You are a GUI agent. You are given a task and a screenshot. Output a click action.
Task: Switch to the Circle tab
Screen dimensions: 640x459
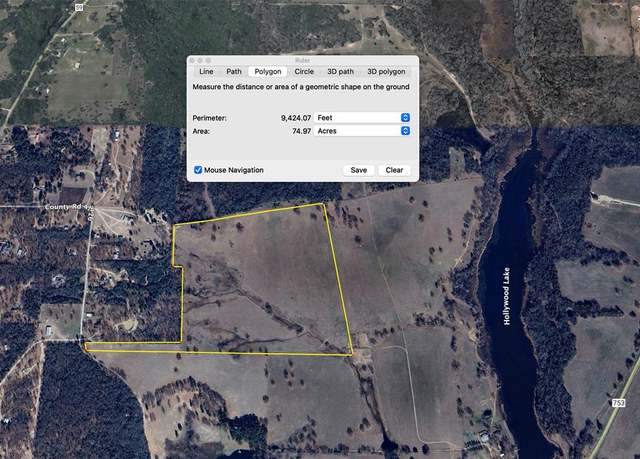click(304, 71)
